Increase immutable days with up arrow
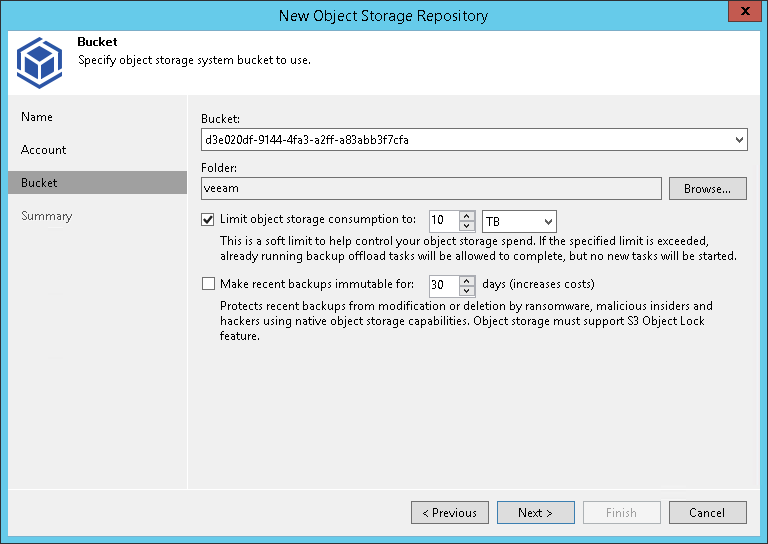 pos(466,280)
